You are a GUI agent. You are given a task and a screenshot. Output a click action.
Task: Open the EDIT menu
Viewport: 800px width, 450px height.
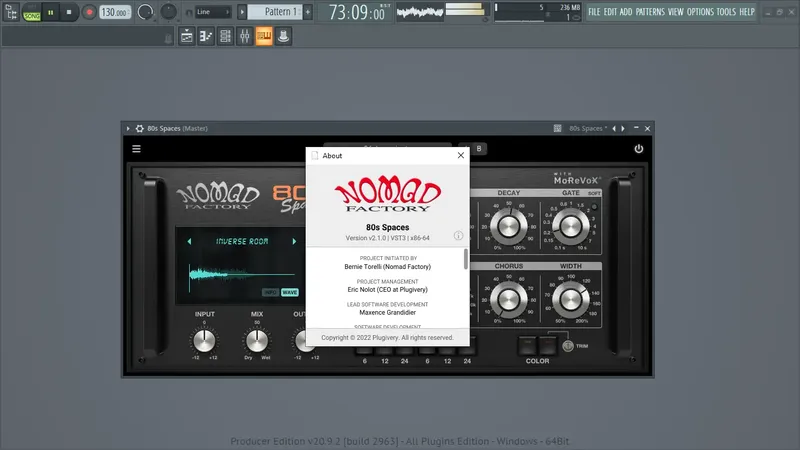point(610,12)
